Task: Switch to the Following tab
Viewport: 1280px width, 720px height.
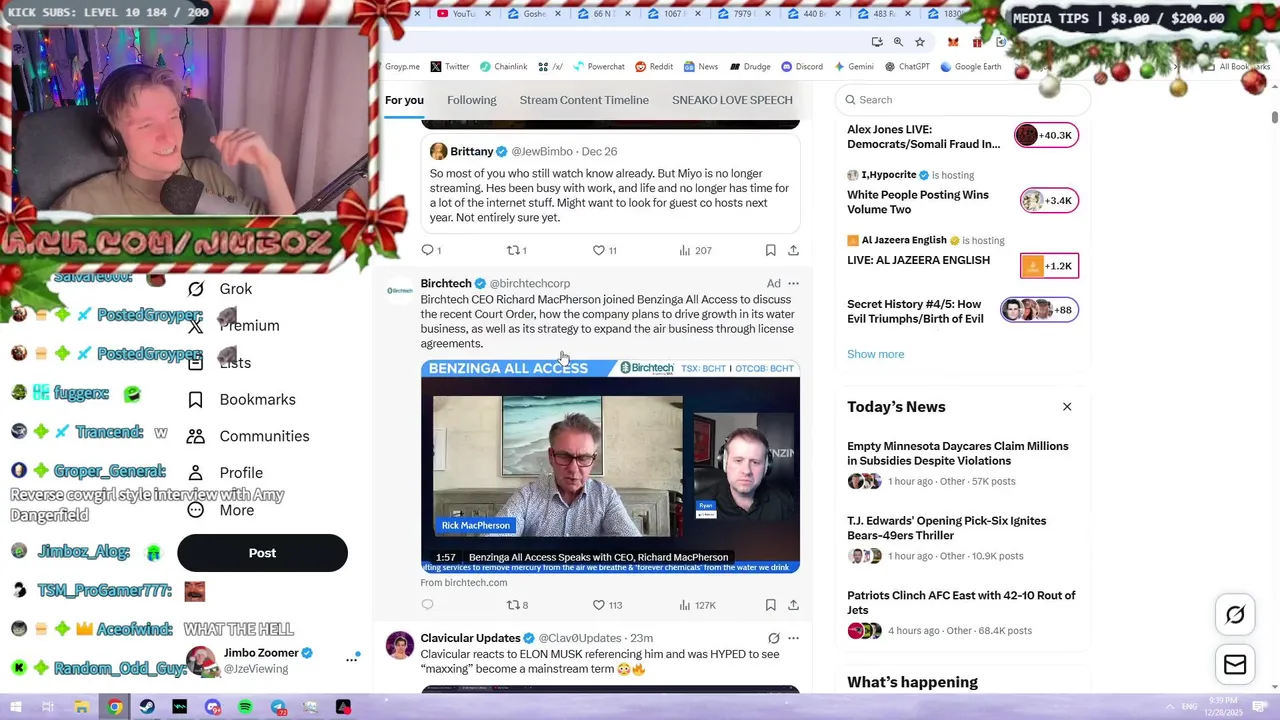Action: click(471, 100)
